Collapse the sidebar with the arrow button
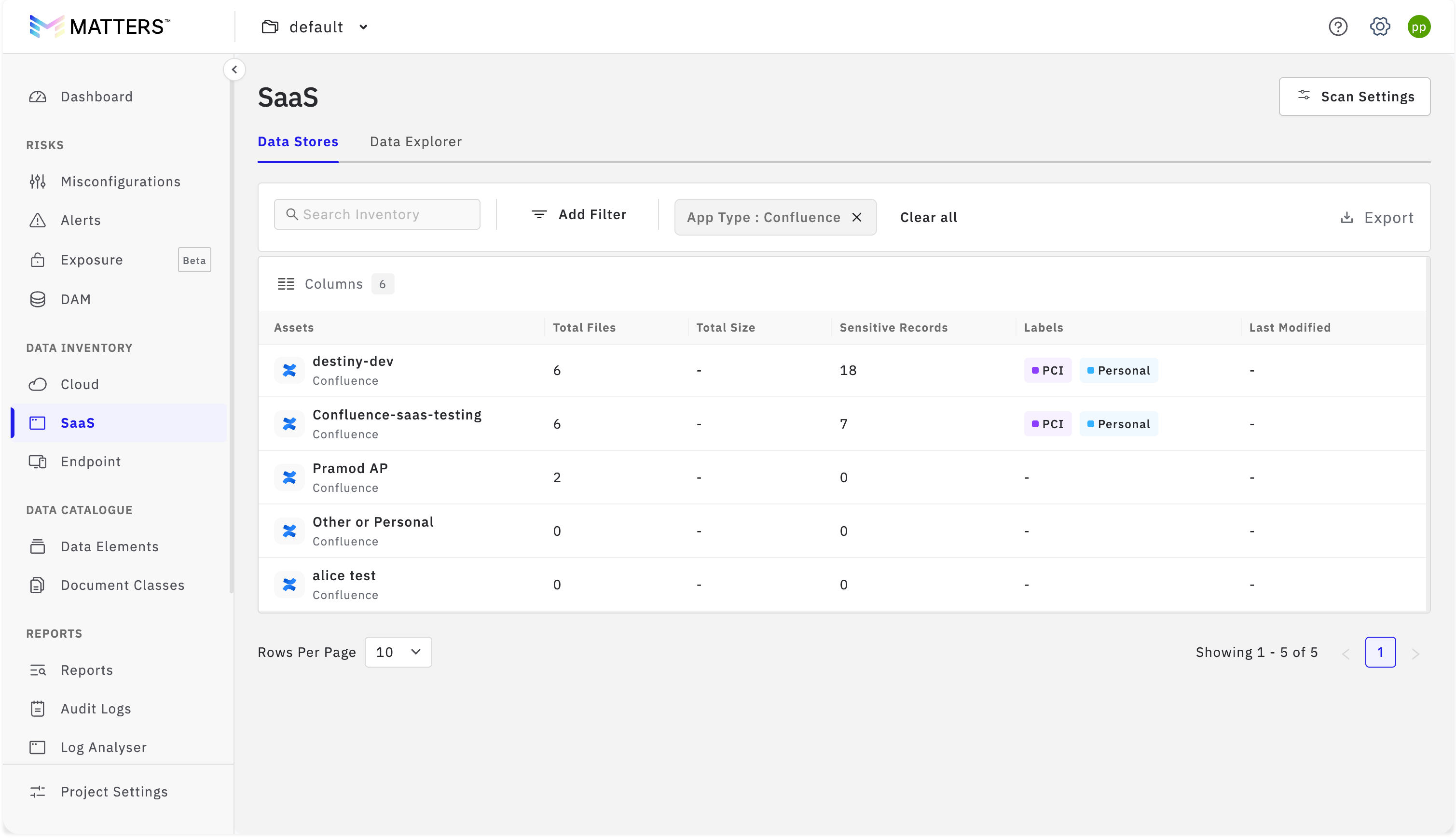 [234, 70]
